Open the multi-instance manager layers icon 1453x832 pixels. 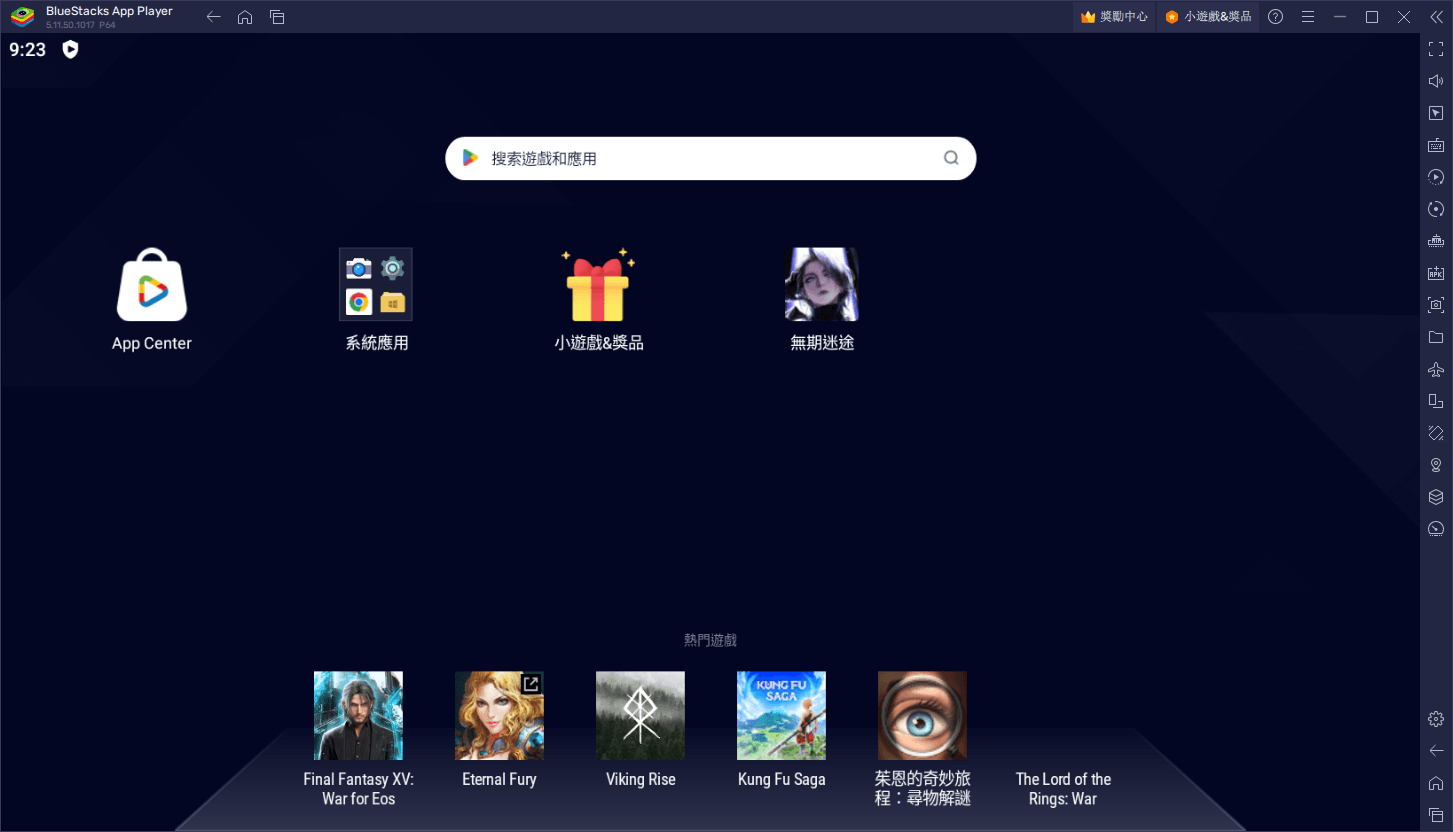click(x=1436, y=497)
